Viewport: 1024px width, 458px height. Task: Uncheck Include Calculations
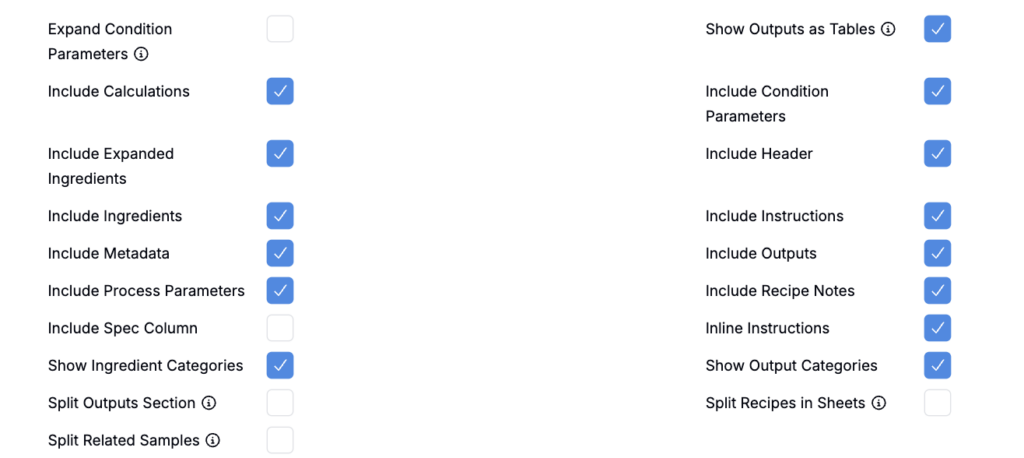[280, 91]
